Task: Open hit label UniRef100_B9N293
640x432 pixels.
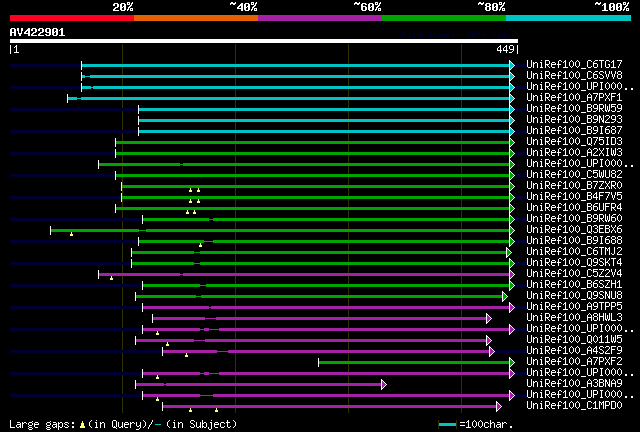Action: [x=574, y=119]
